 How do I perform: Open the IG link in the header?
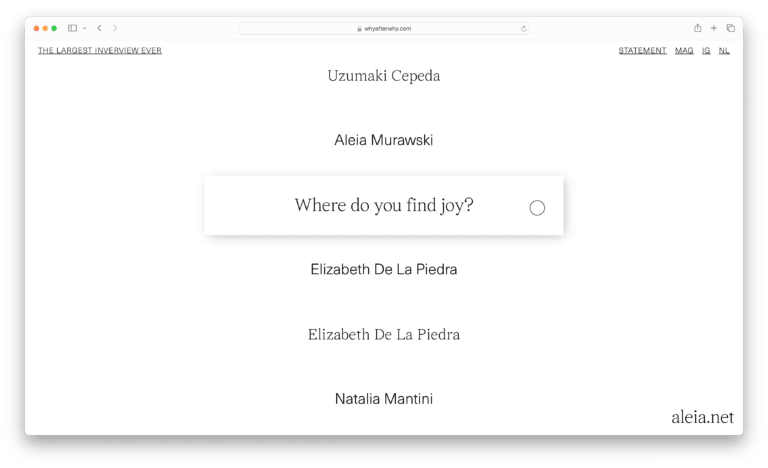(x=706, y=50)
